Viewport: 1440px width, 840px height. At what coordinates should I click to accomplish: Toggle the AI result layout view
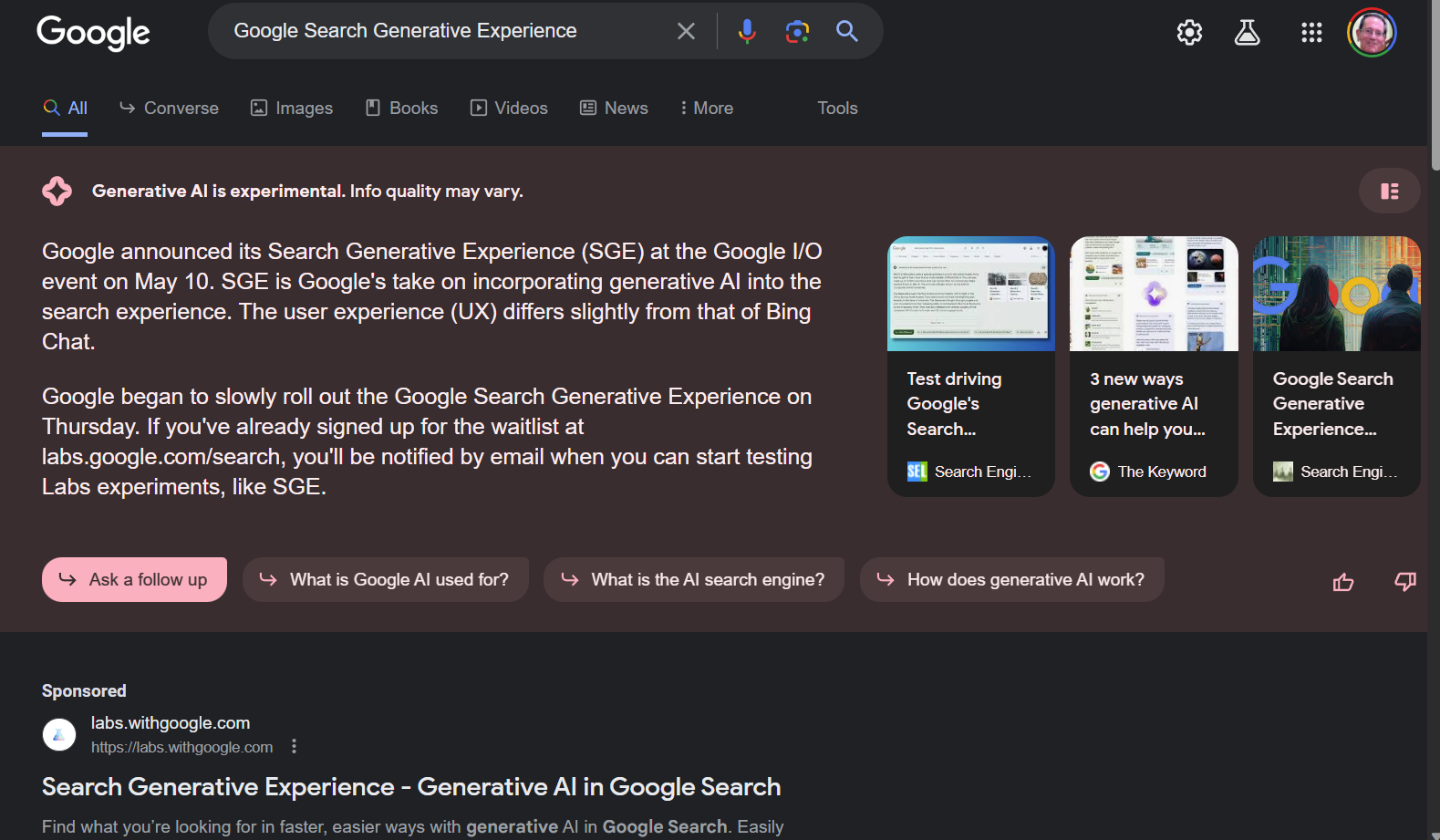[x=1389, y=191]
